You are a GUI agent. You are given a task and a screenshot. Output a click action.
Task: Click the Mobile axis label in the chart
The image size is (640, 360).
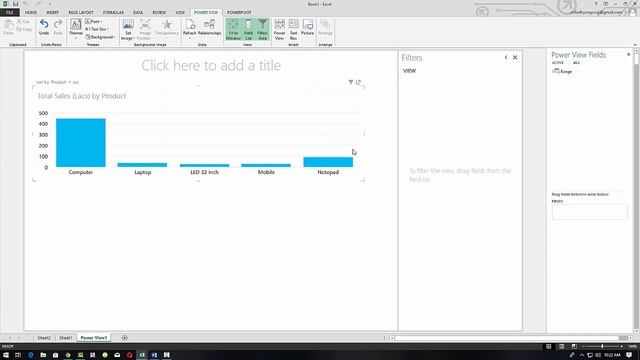click(x=266, y=172)
